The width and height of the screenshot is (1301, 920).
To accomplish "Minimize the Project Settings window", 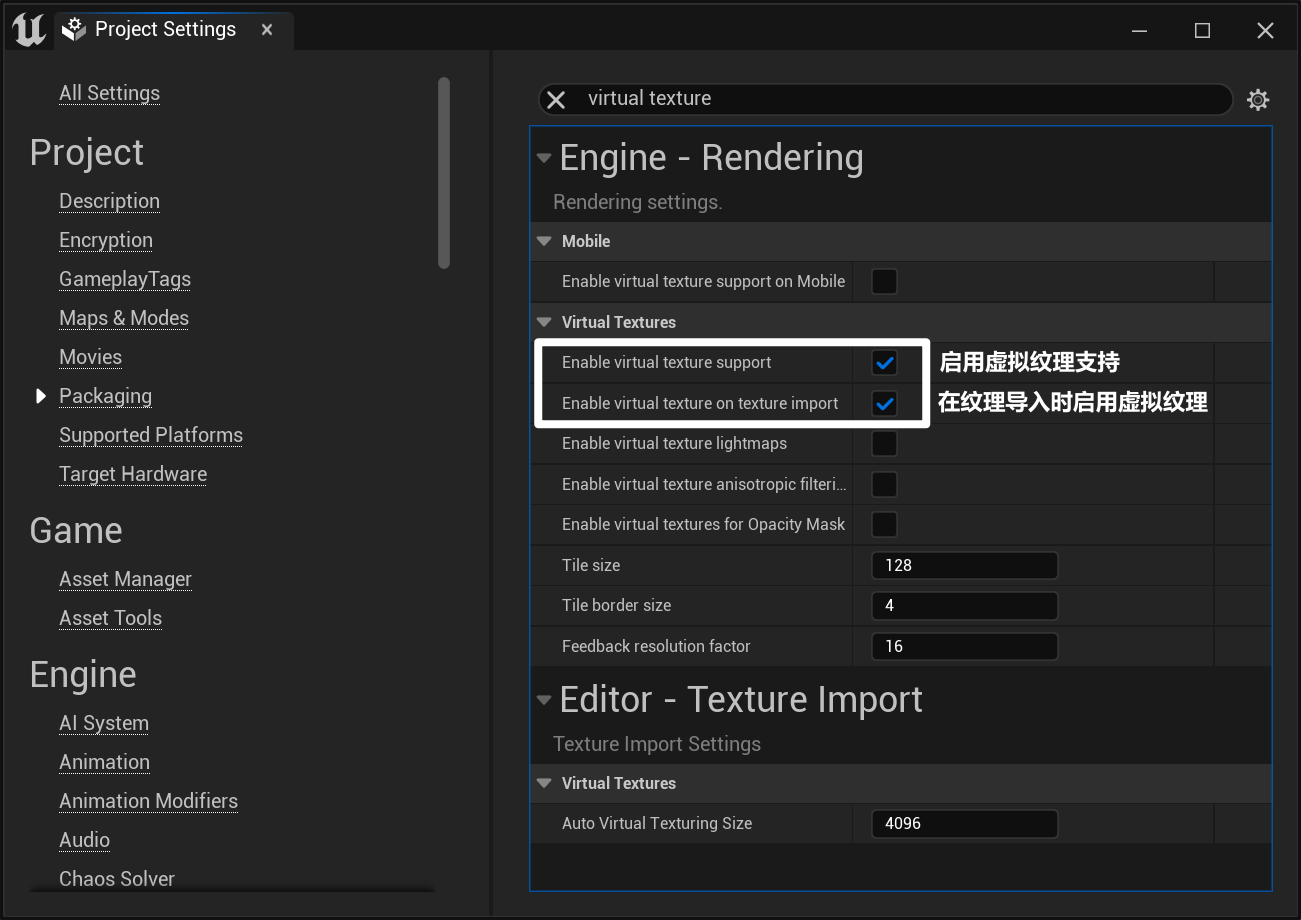I will 1140,30.
